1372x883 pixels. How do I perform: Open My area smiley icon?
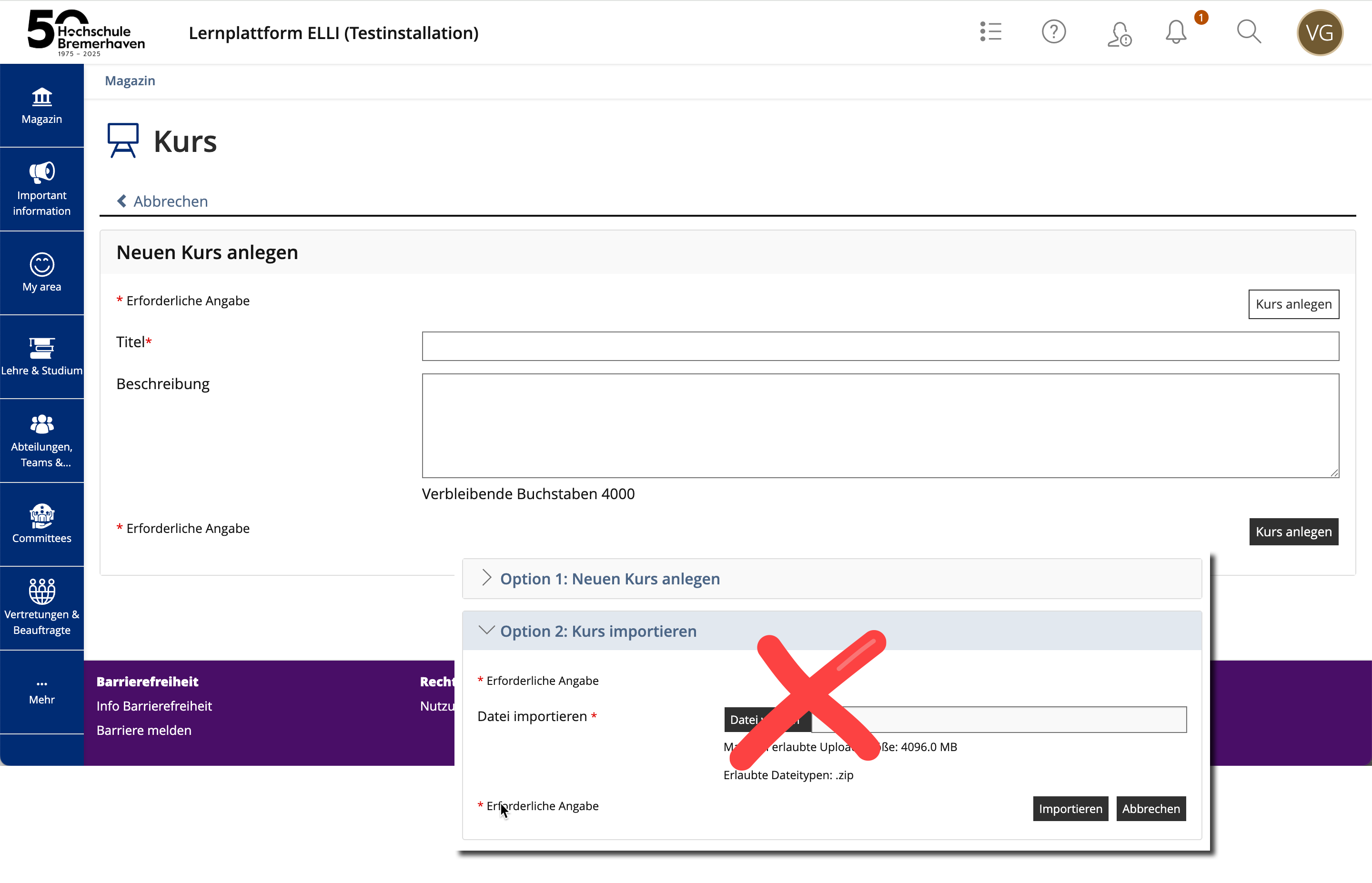[41, 264]
